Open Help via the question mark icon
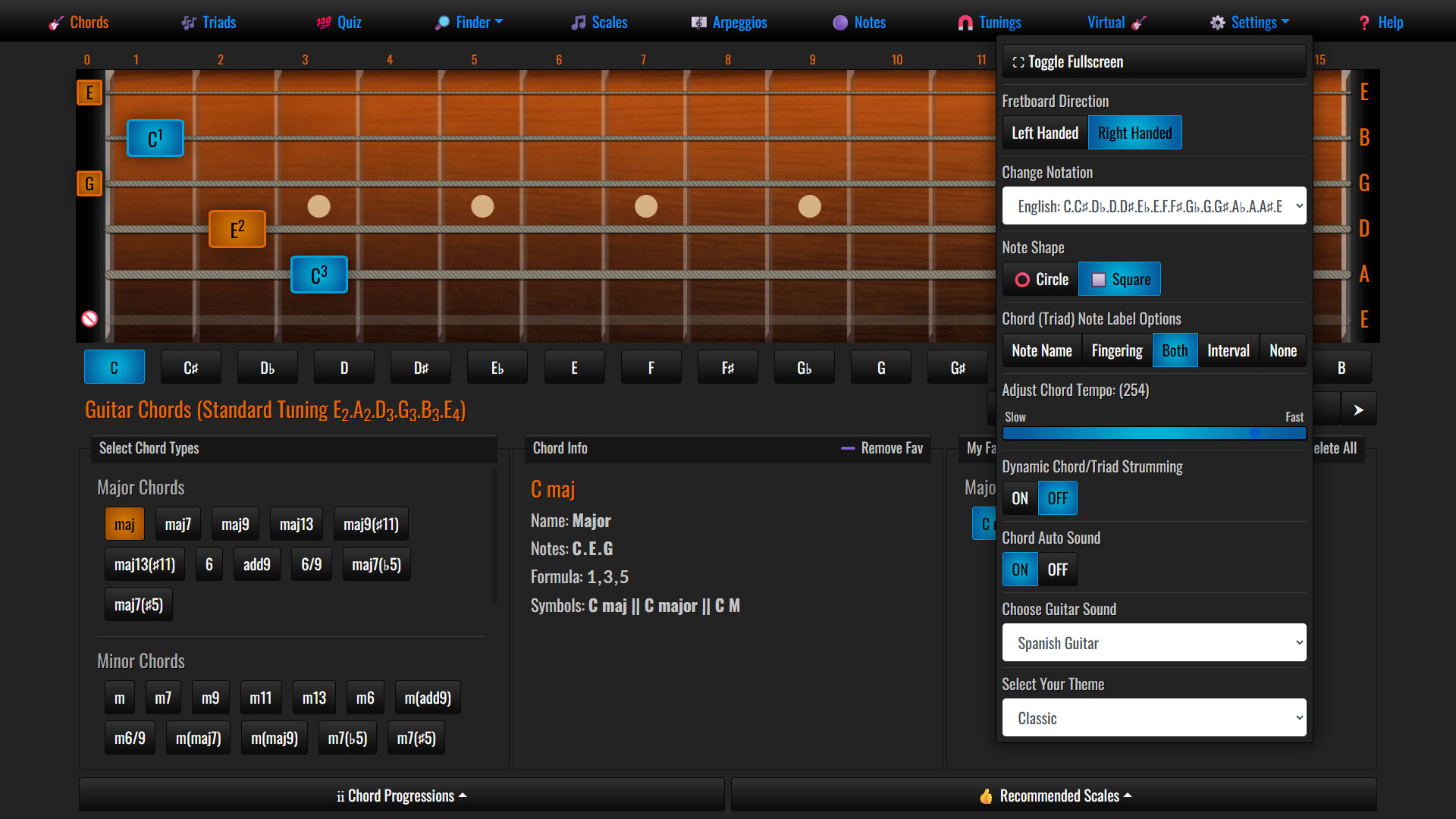The width and height of the screenshot is (1456, 819). (x=1363, y=22)
